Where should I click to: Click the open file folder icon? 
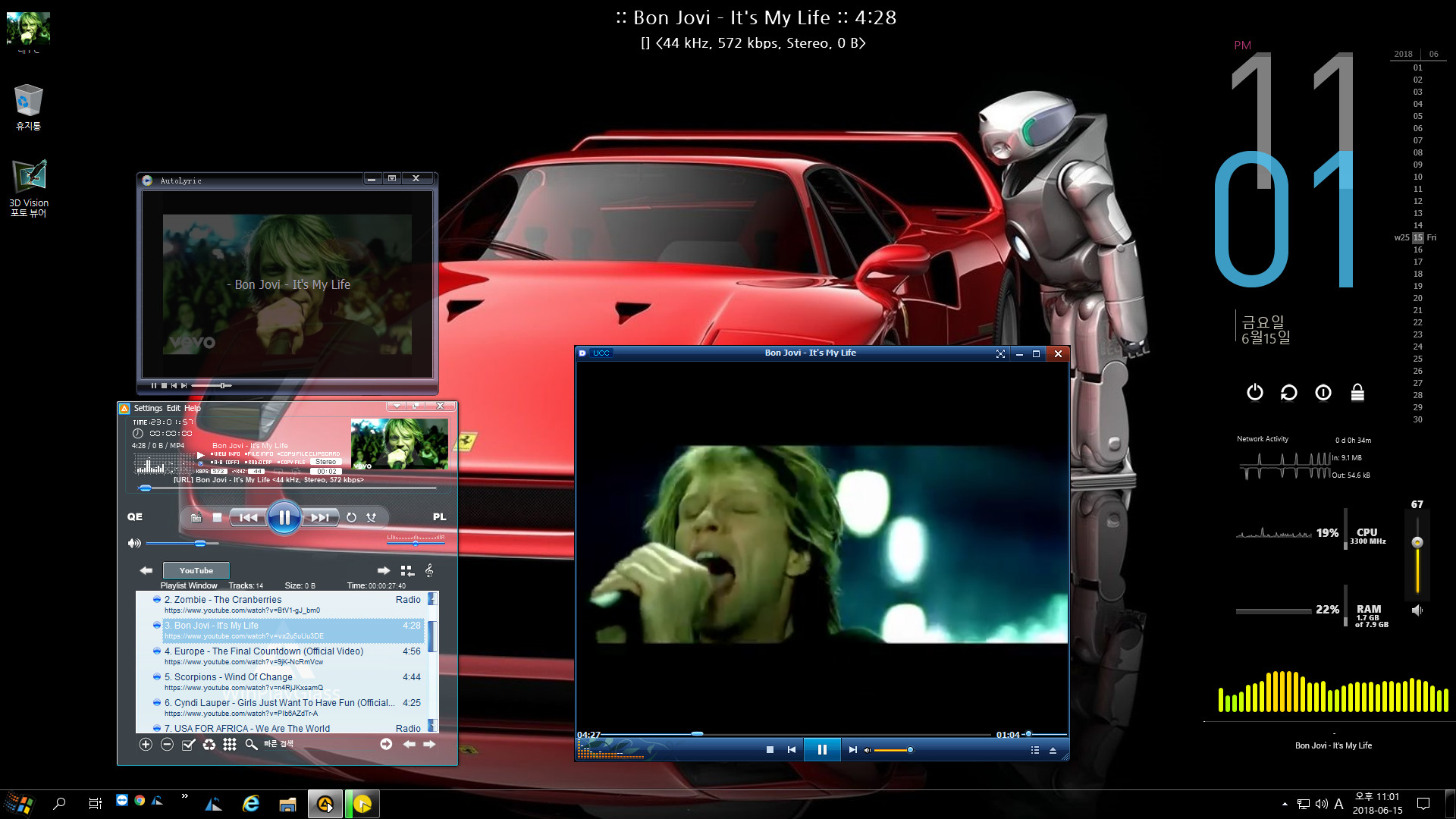[x=196, y=517]
